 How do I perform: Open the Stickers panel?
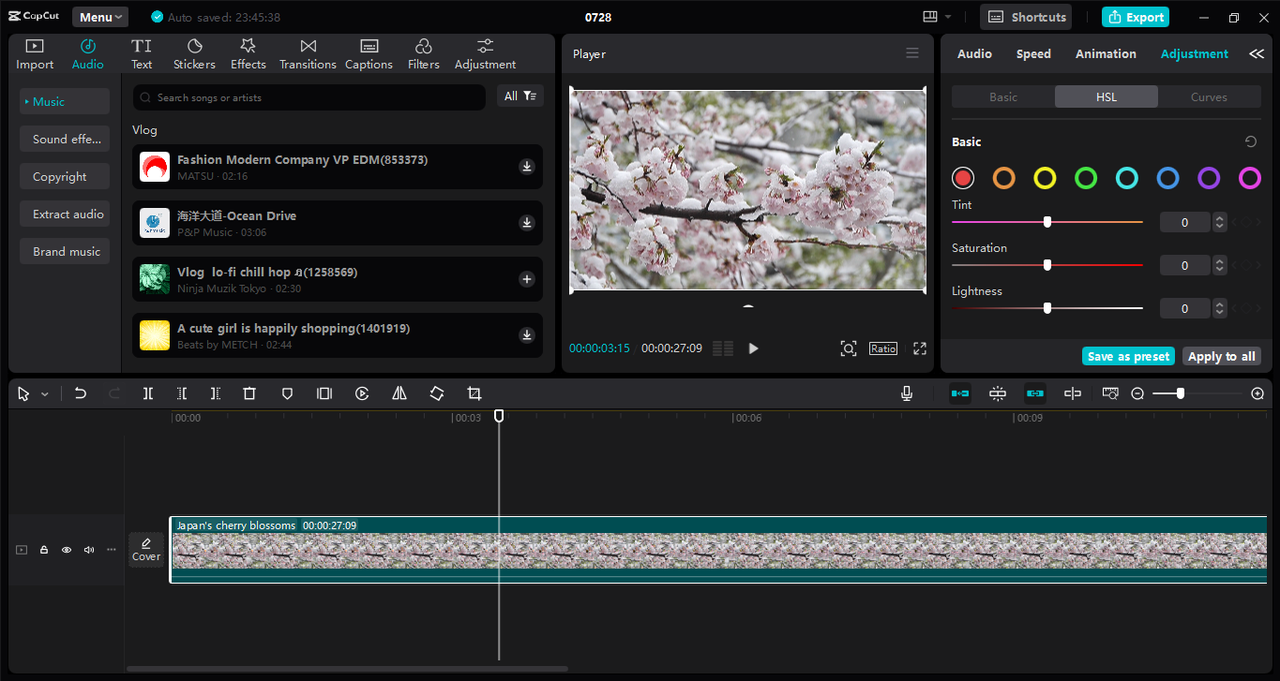tap(194, 54)
